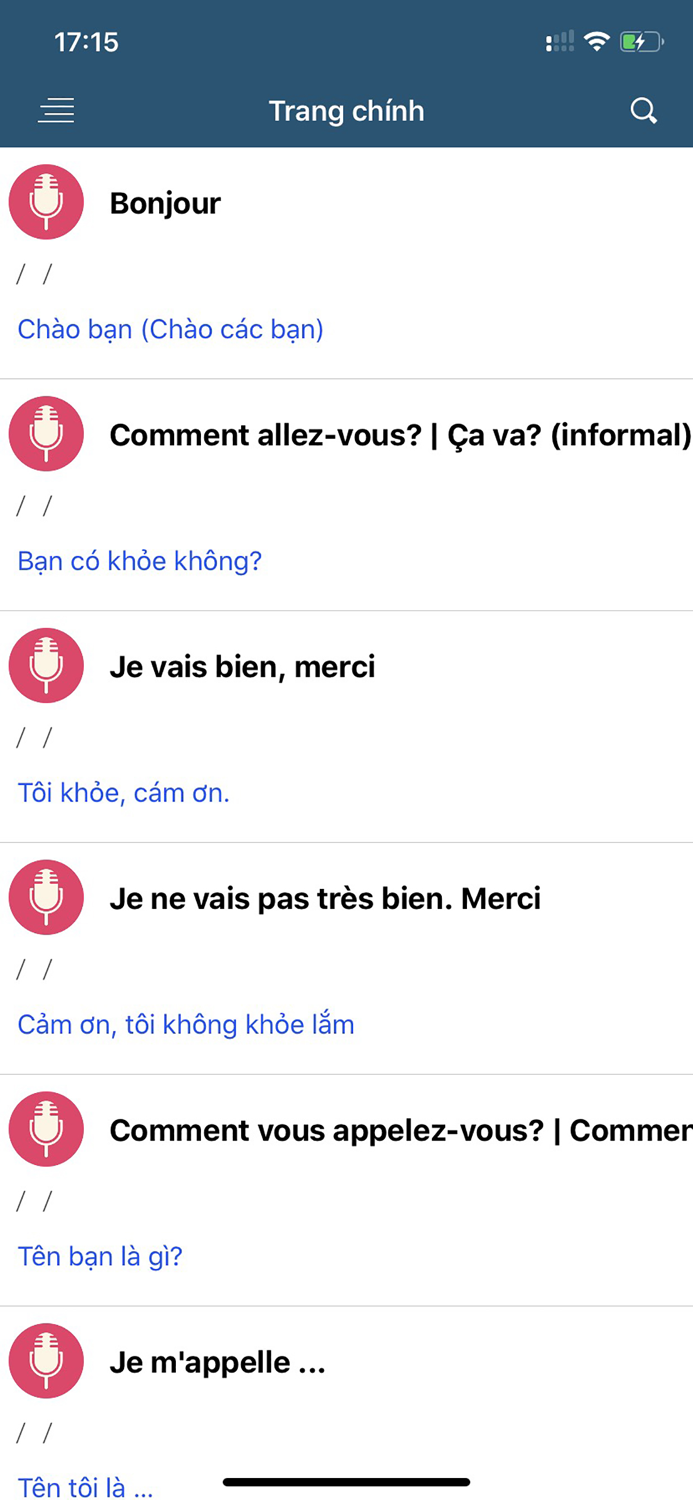693x1500 pixels.
Task: Tap the "Trang chính" title bar
Action: [x=346, y=111]
